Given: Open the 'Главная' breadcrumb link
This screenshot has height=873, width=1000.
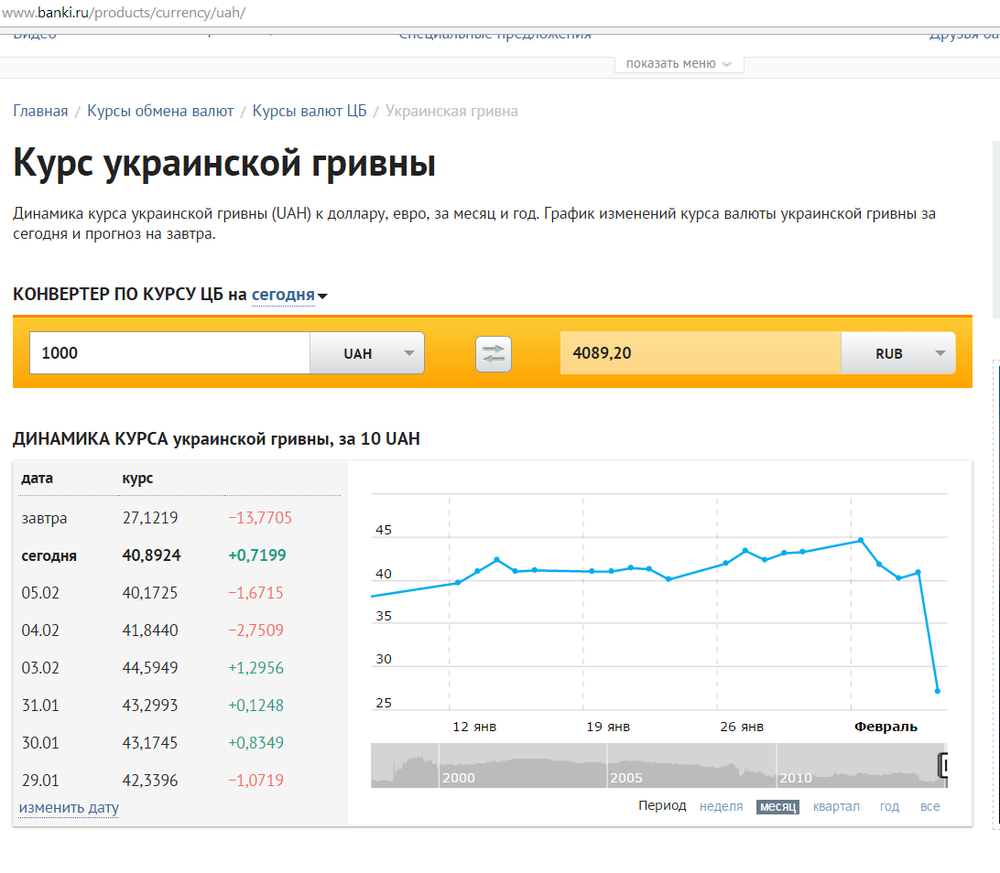Looking at the screenshot, I should pos(40,111).
